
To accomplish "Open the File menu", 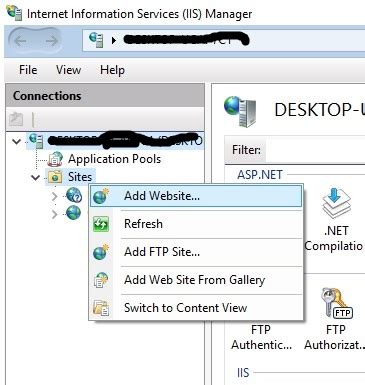I will pyautogui.click(x=28, y=70).
